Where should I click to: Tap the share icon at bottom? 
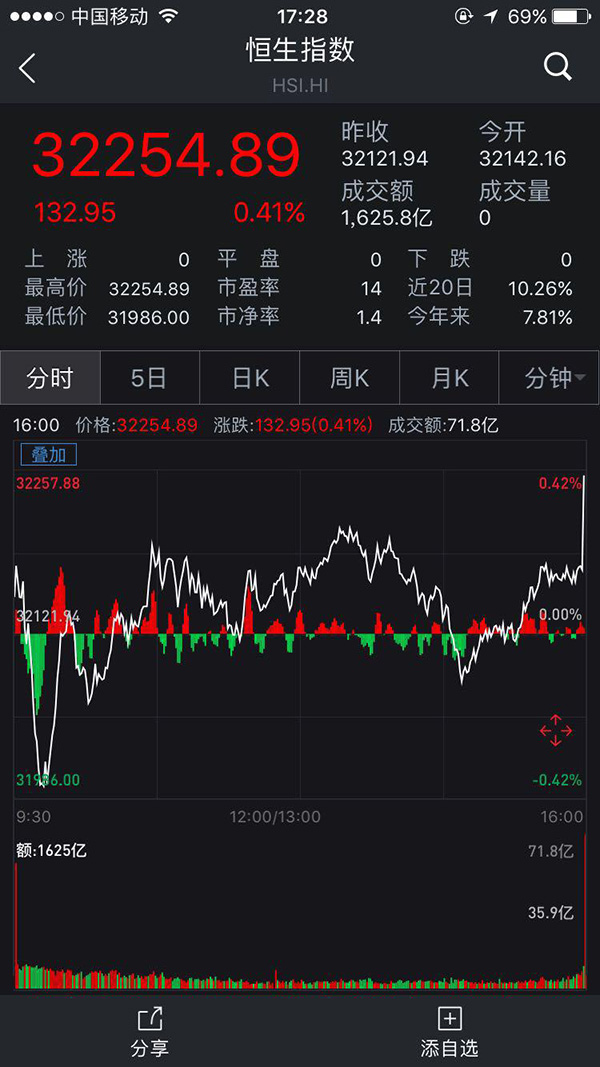[x=150, y=1019]
